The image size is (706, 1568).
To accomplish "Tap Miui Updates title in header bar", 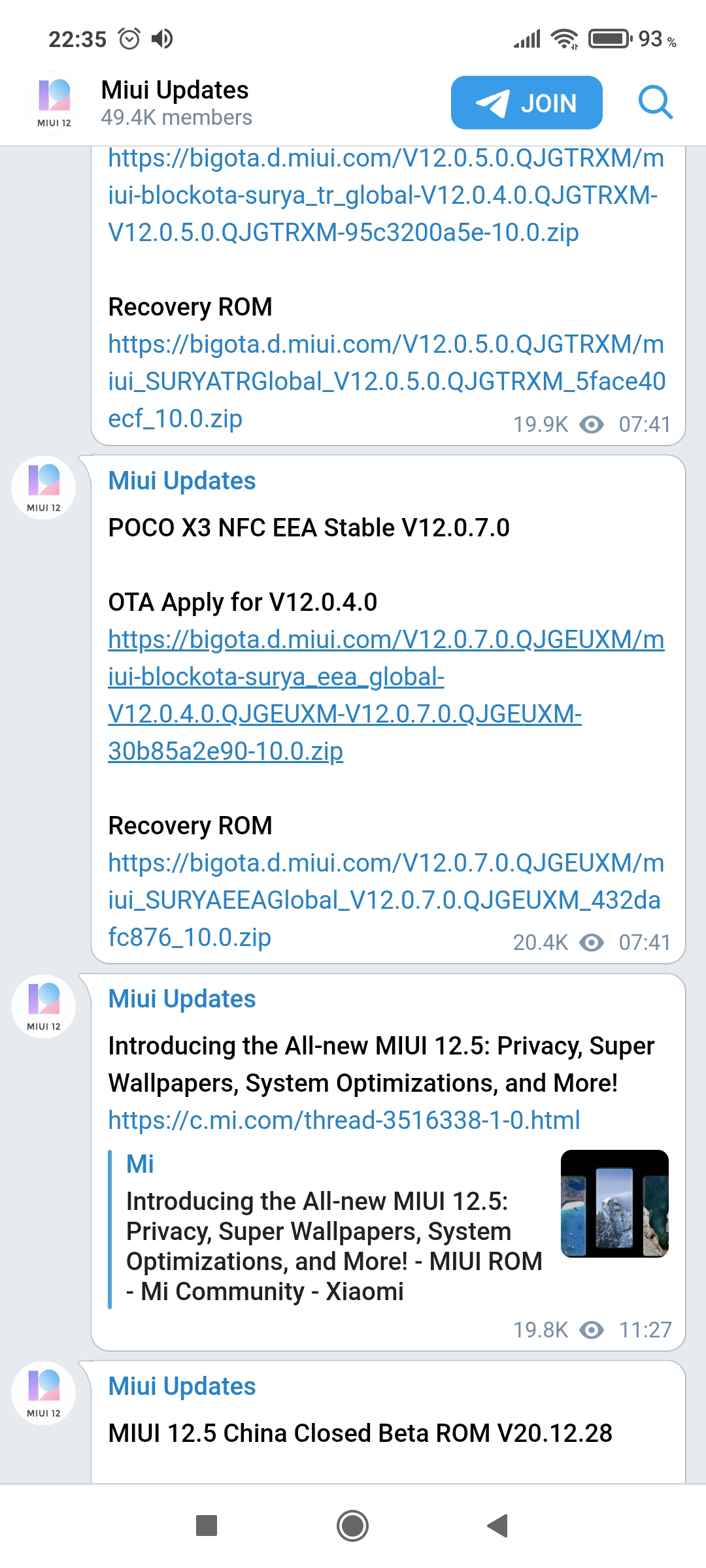I will pos(175,90).
